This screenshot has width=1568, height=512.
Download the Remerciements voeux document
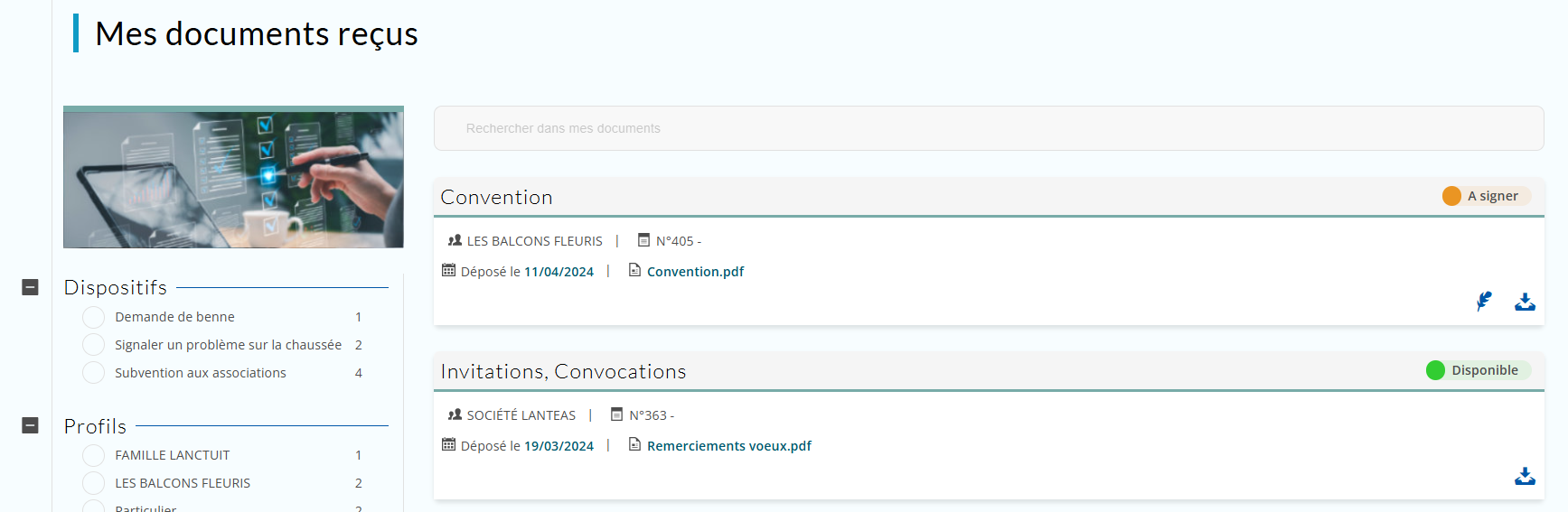[1525, 476]
